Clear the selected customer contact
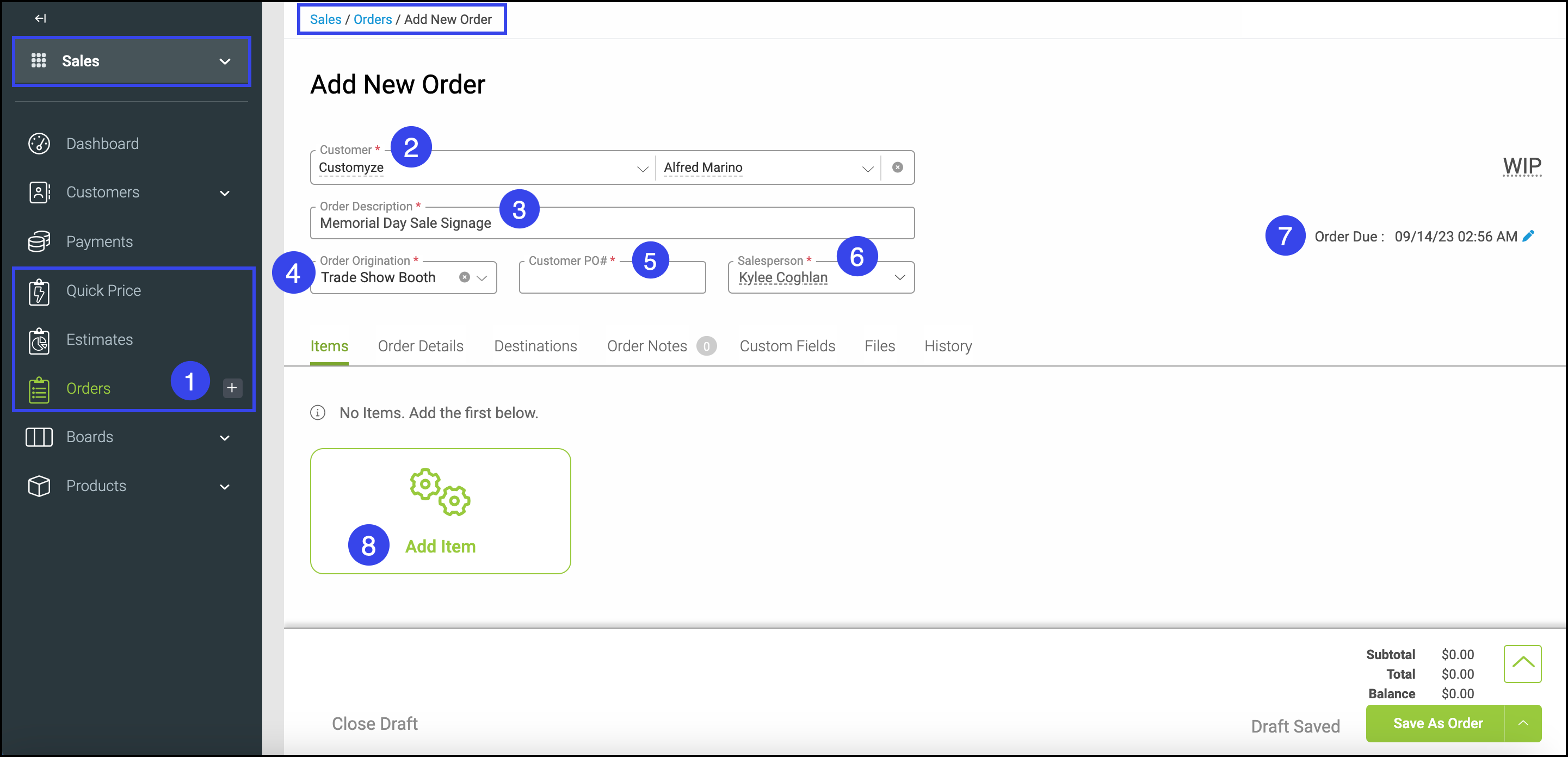The height and width of the screenshot is (757, 1568). point(897,167)
